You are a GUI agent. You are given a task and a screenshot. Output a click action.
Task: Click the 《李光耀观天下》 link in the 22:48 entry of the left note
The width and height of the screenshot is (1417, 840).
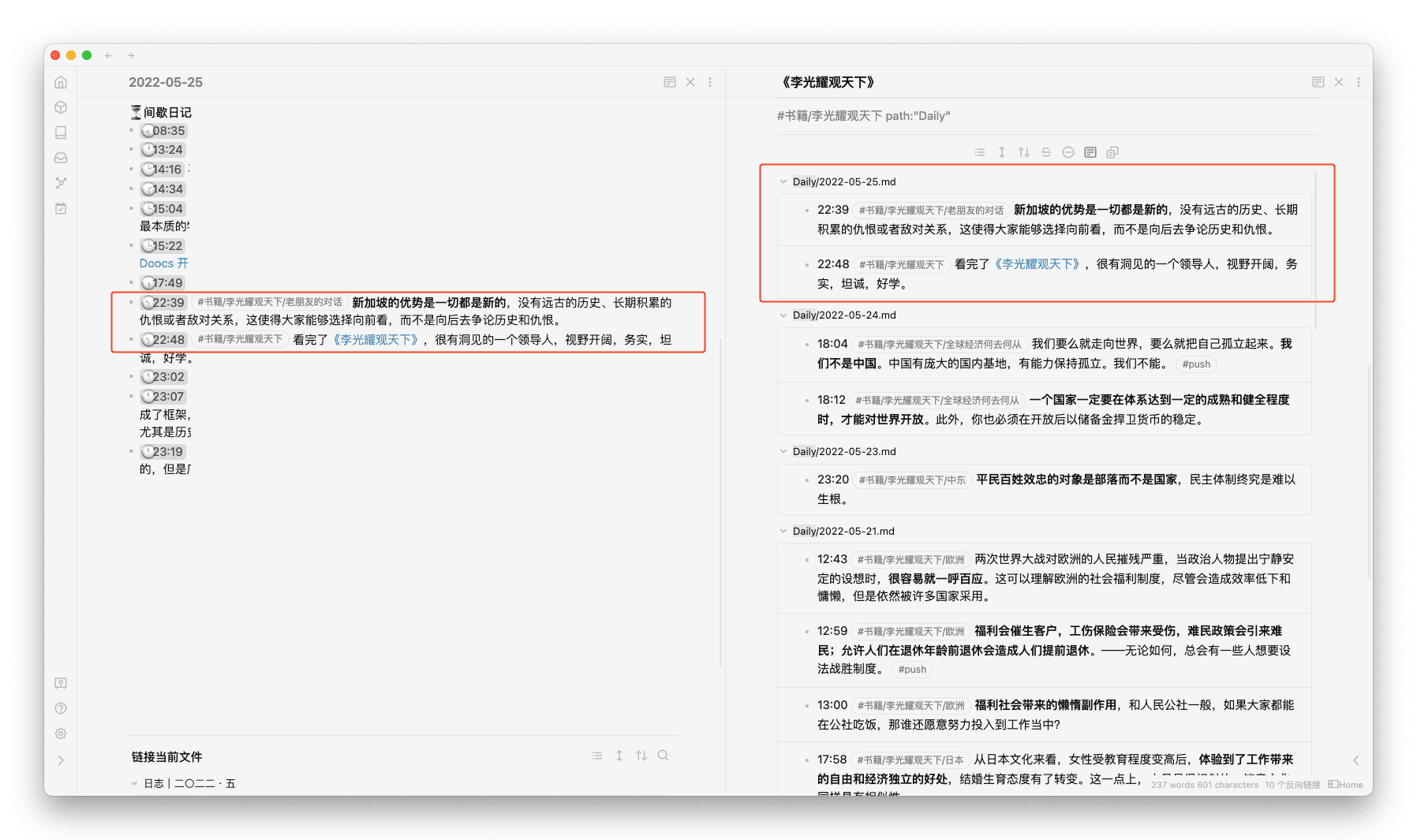point(376,339)
